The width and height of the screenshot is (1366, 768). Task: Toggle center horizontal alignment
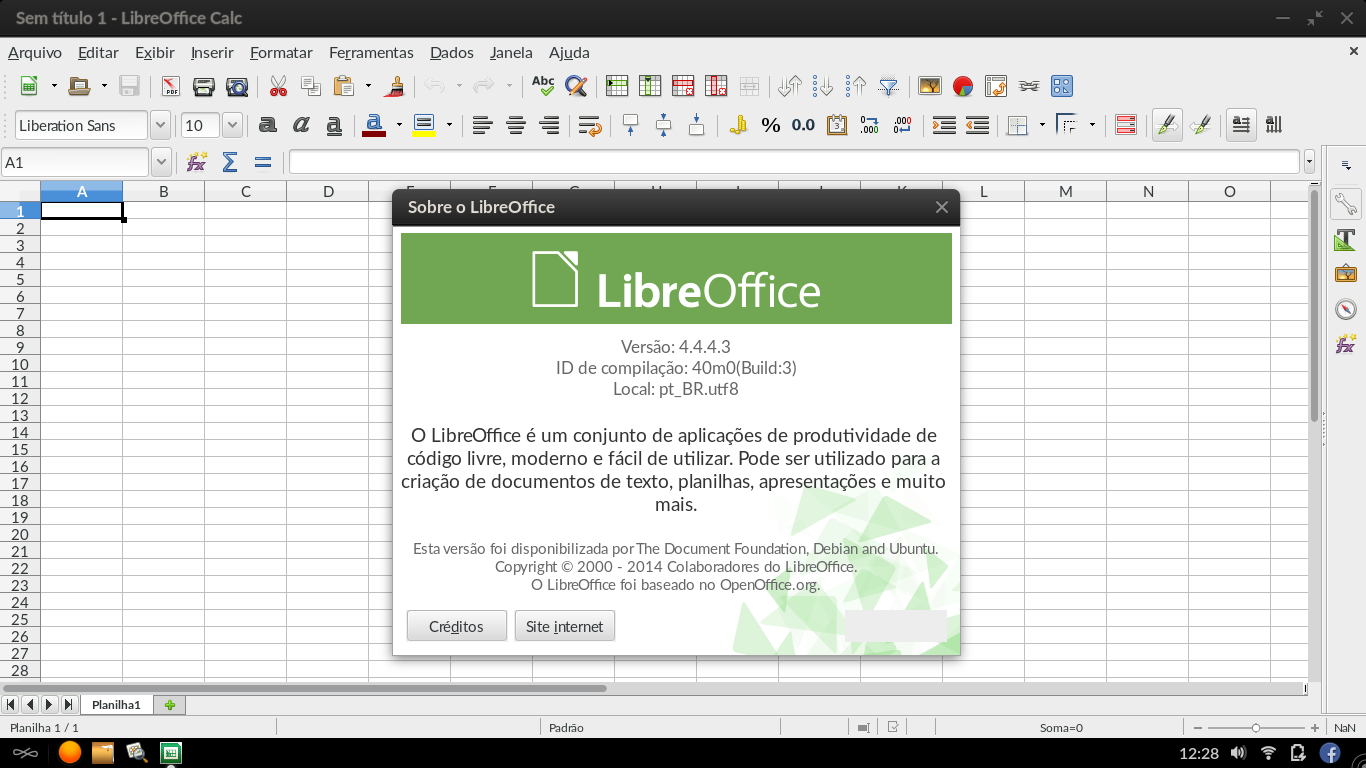(x=516, y=125)
